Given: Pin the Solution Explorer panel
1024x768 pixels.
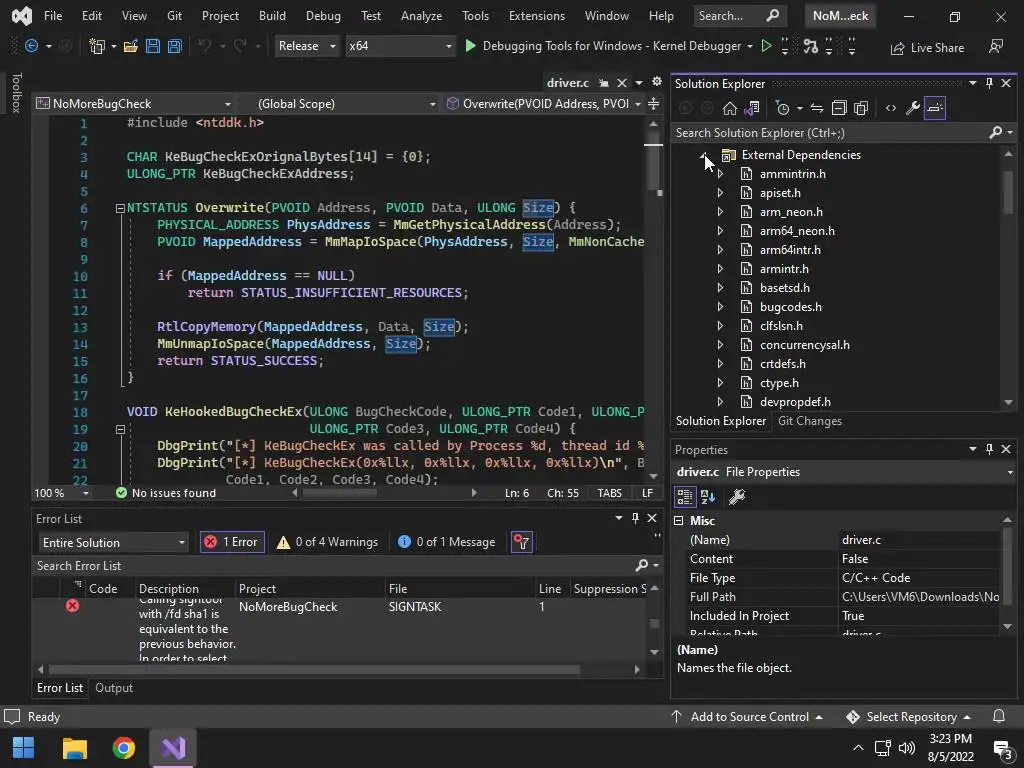Looking at the screenshot, I should tap(989, 83).
